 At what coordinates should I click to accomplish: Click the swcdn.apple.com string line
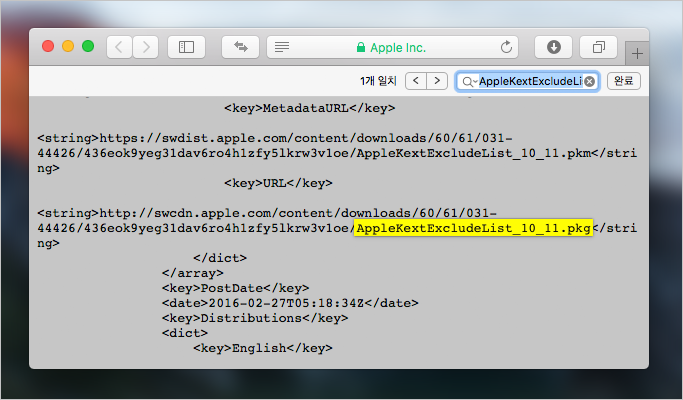click(x=267, y=213)
